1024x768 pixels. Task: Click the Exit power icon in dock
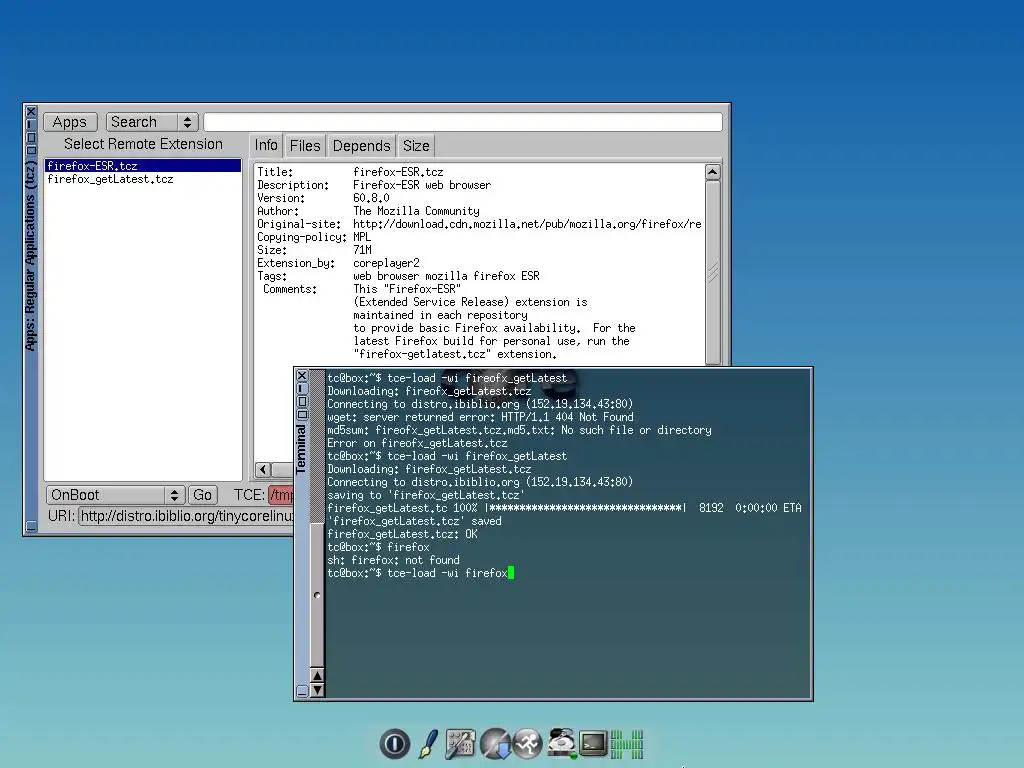[x=394, y=743]
